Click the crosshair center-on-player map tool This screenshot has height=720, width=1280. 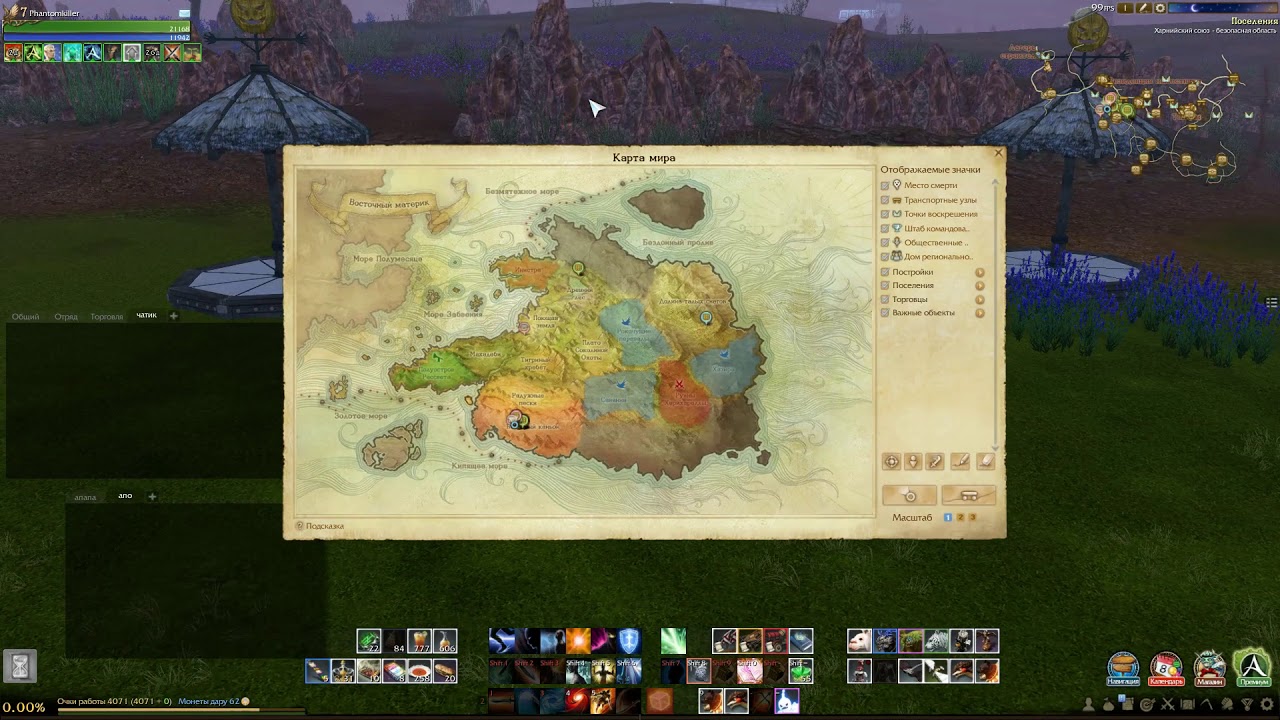(891, 461)
